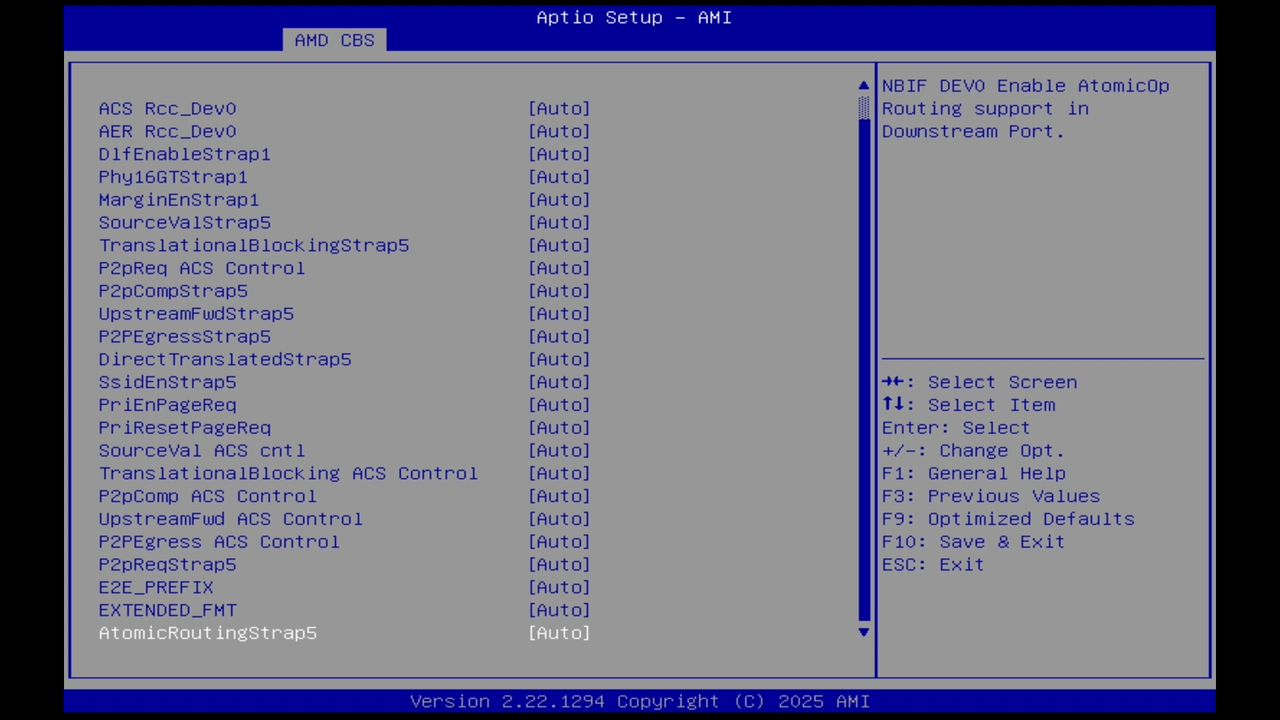This screenshot has height=720, width=1280.
Task: Select the SourceValStrap5 entry
Action: tap(559, 222)
